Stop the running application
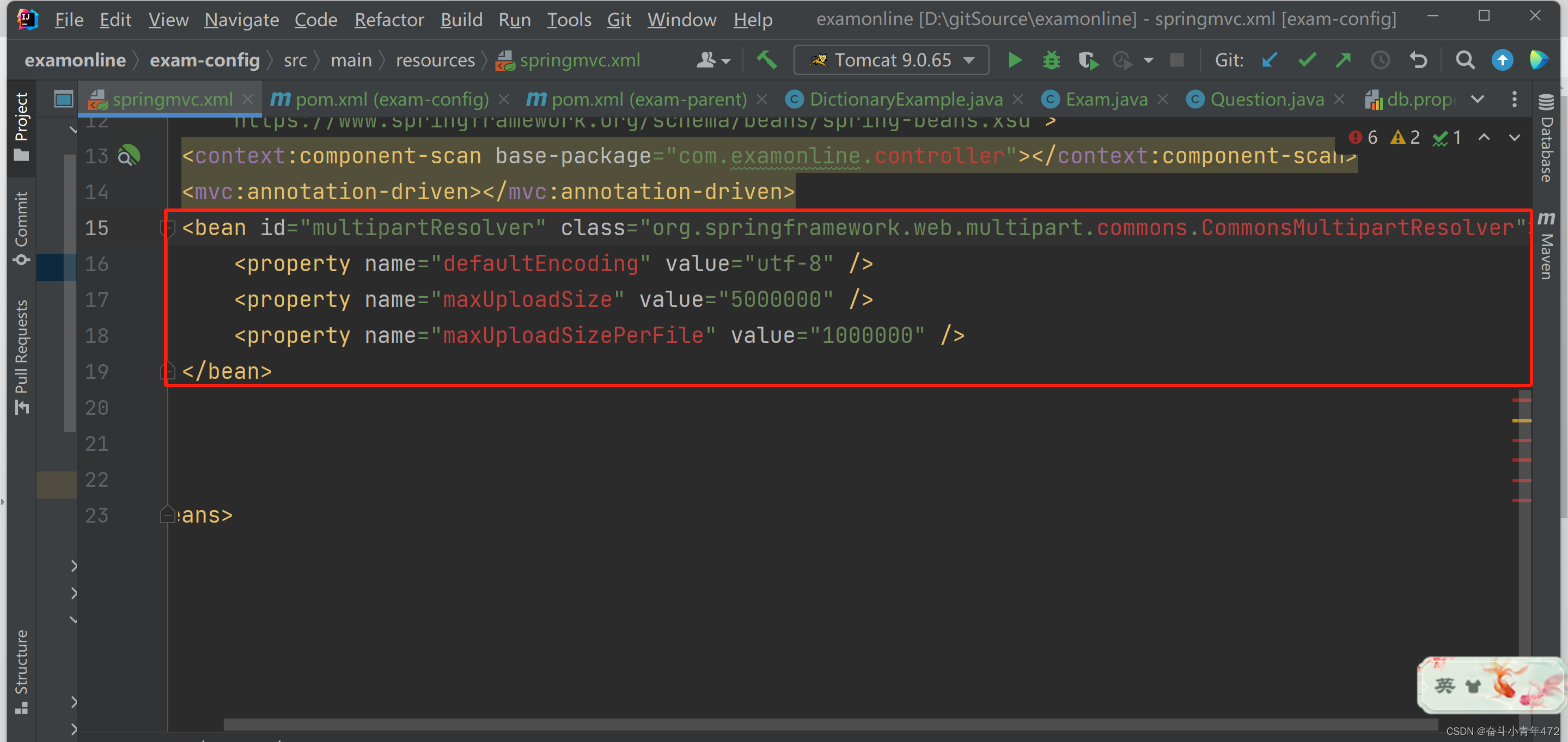The height and width of the screenshot is (742, 1568). pos(1176,59)
